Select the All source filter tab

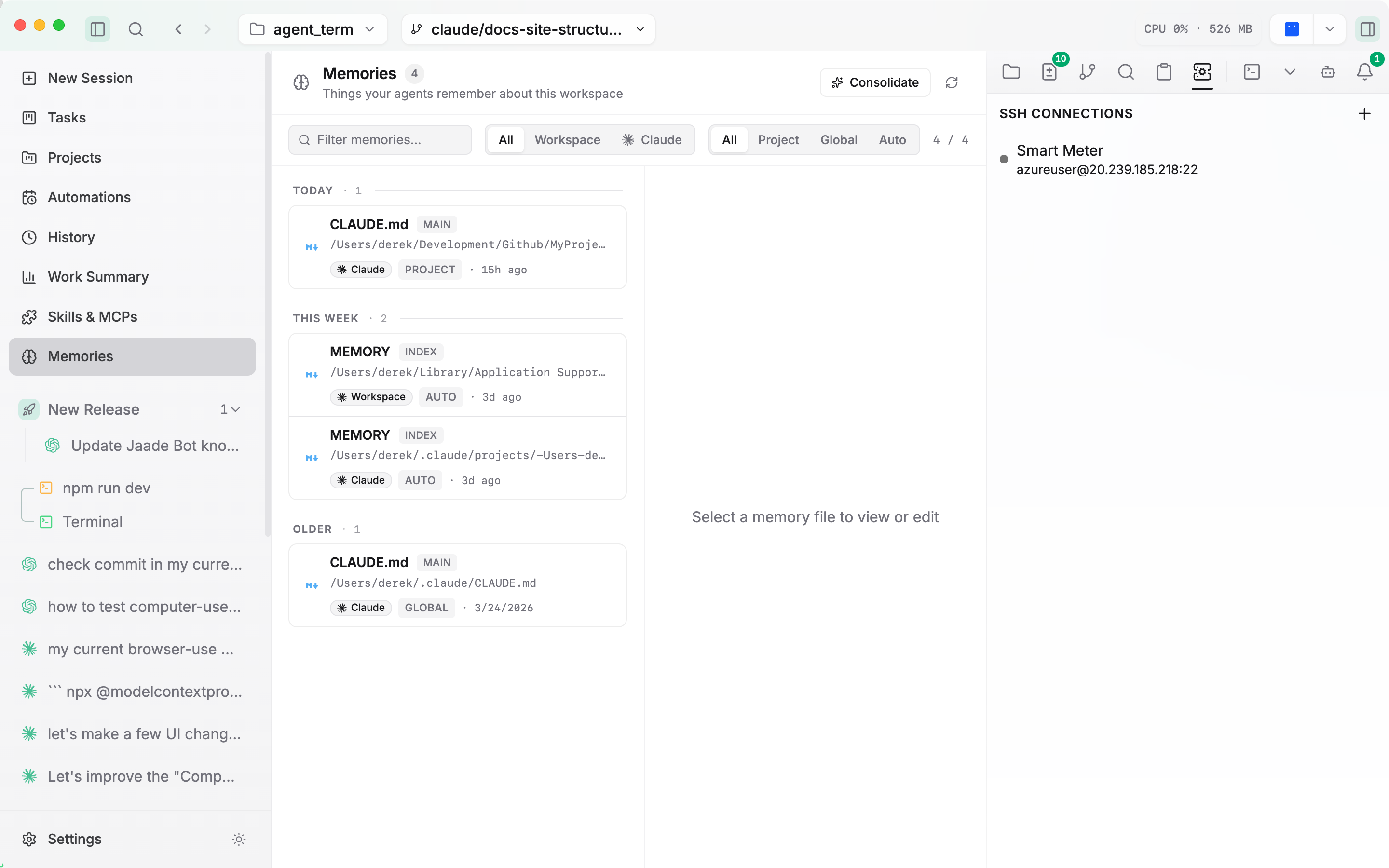[505, 140]
